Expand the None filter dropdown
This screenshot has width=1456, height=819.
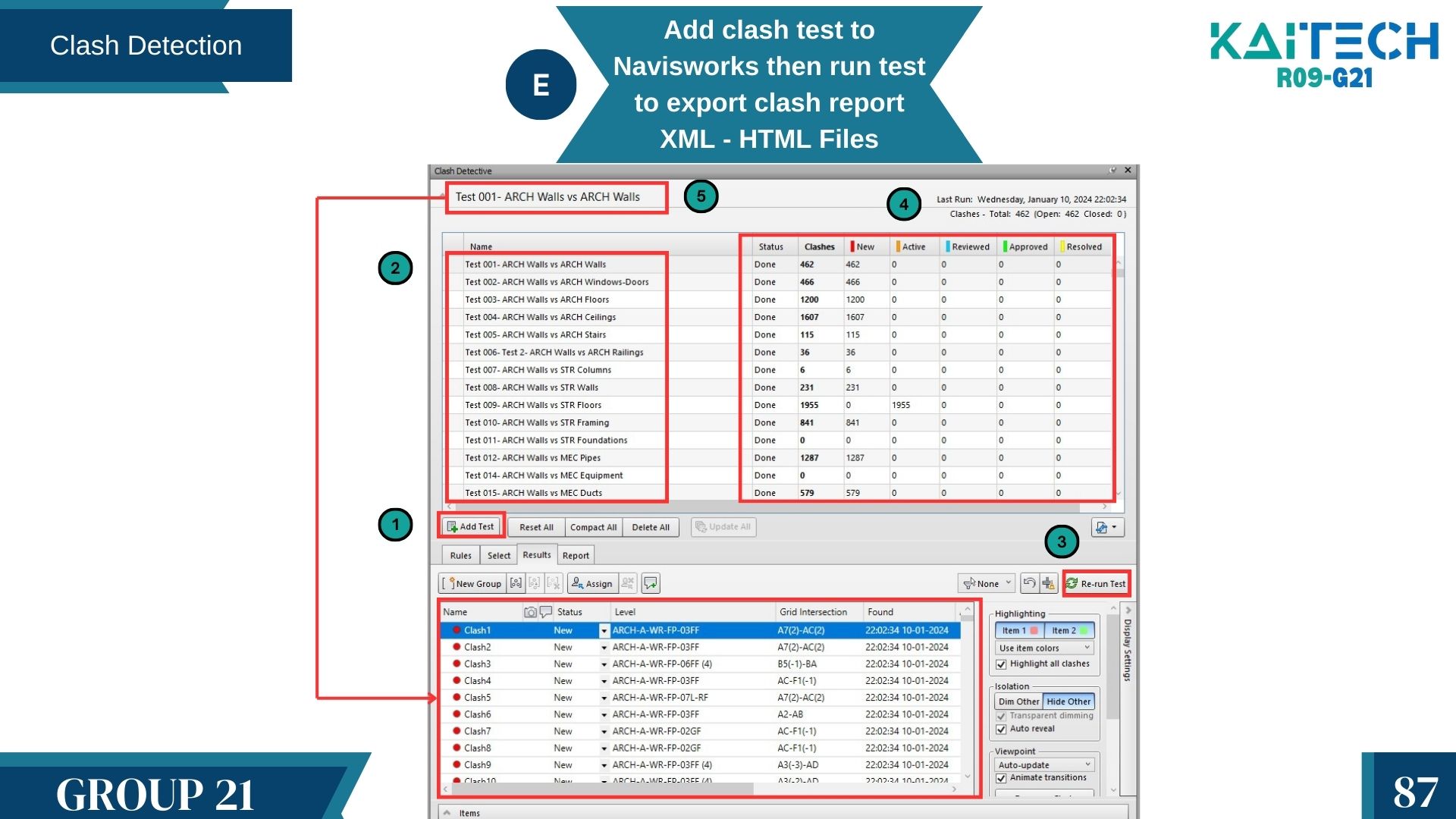point(987,583)
